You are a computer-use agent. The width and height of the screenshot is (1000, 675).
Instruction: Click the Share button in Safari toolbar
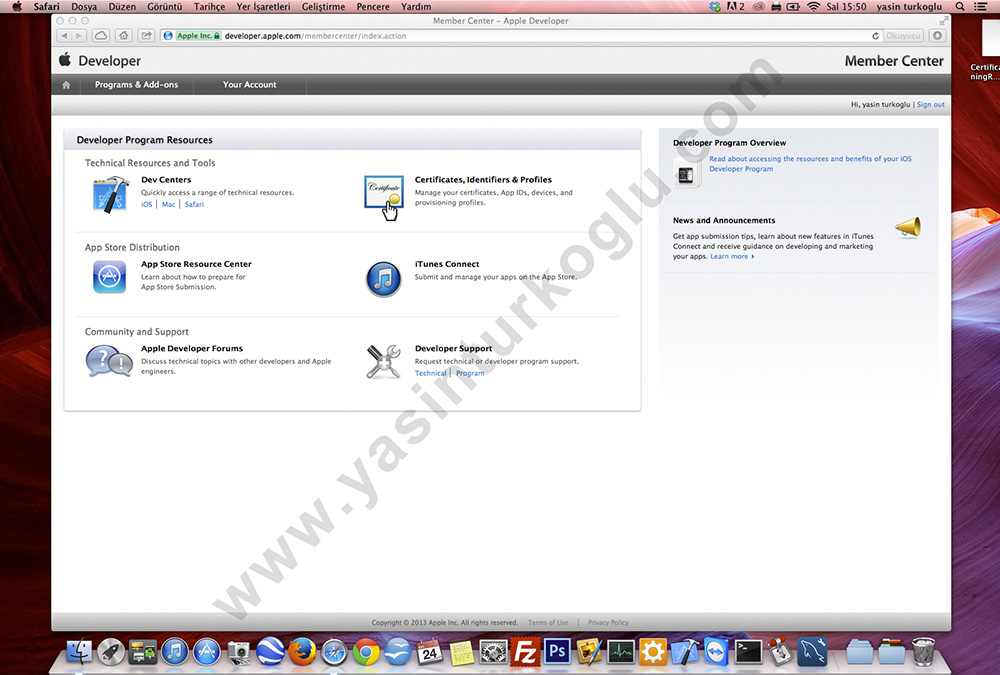[x=147, y=36]
